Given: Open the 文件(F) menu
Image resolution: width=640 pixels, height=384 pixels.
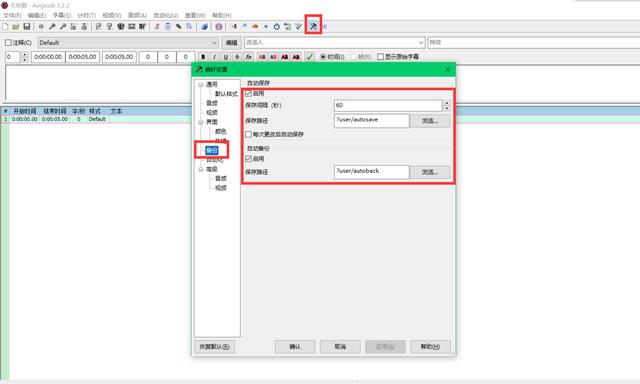Looking at the screenshot, I should (12, 15).
